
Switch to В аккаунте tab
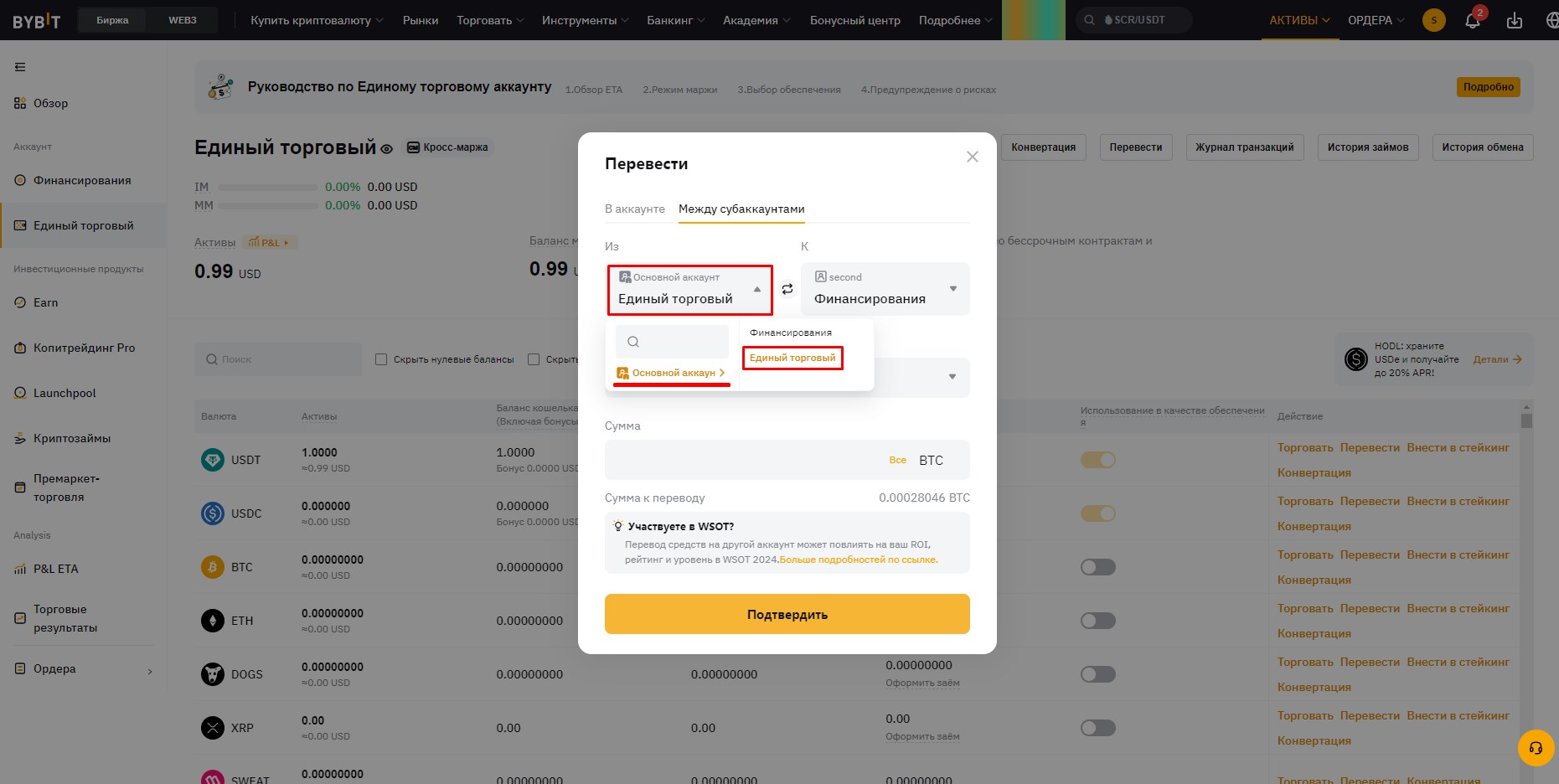(x=635, y=209)
